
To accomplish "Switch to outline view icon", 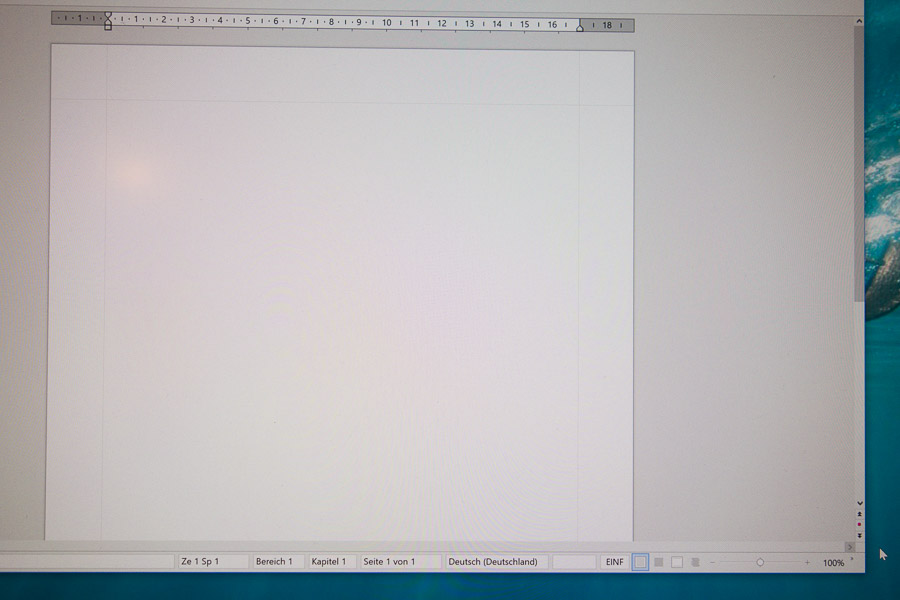I will point(695,562).
